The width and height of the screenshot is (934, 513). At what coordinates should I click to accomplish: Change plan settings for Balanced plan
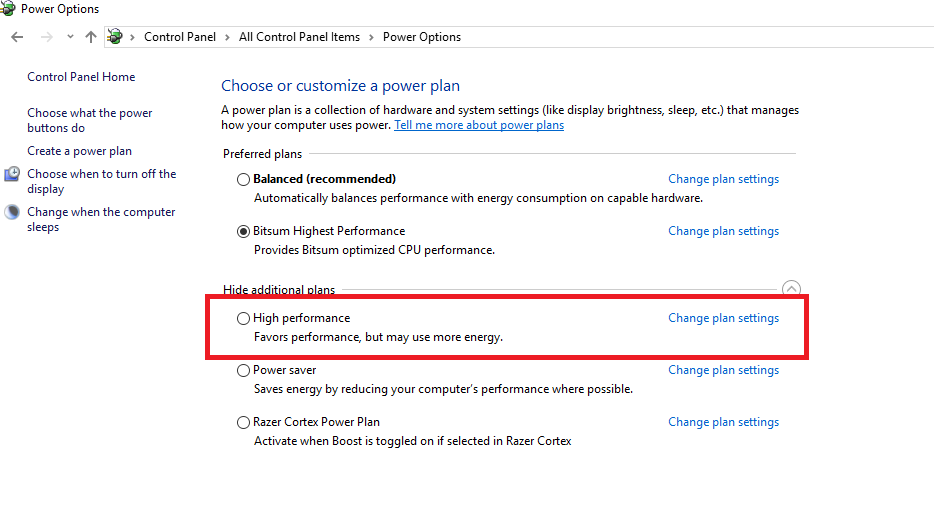pyautogui.click(x=723, y=179)
